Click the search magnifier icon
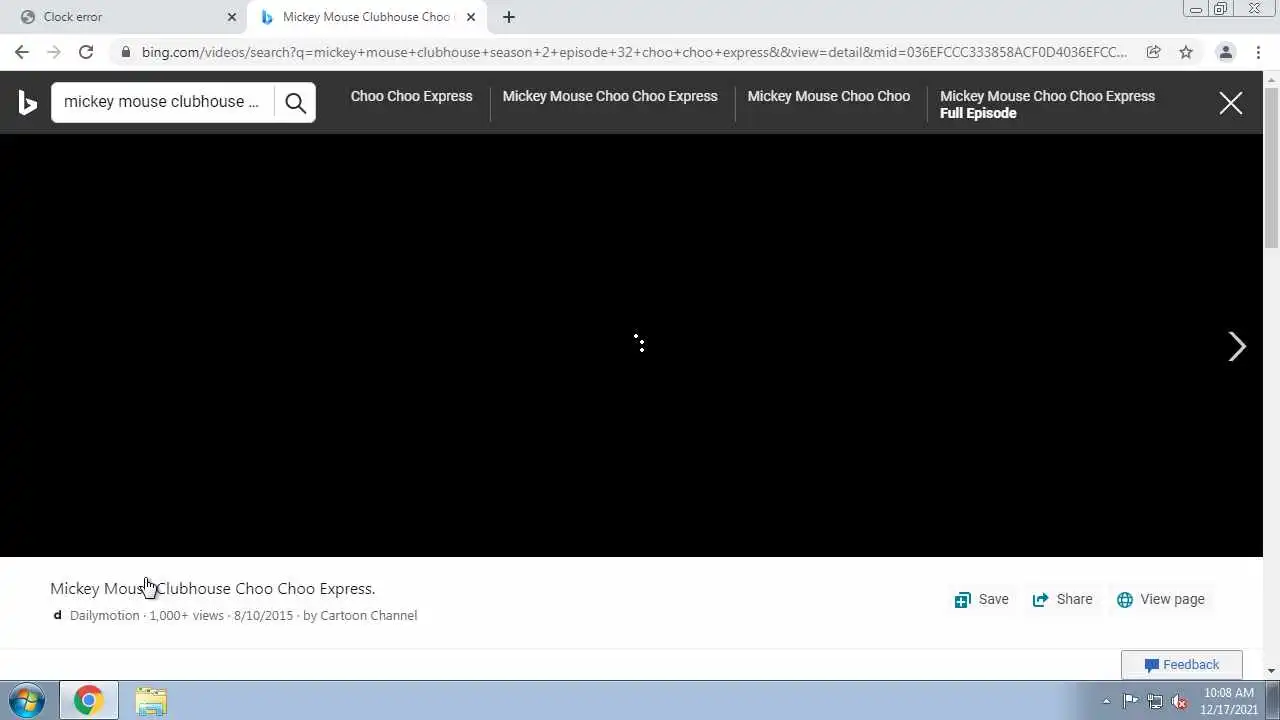1280x720 pixels. [x=295, y=102]
